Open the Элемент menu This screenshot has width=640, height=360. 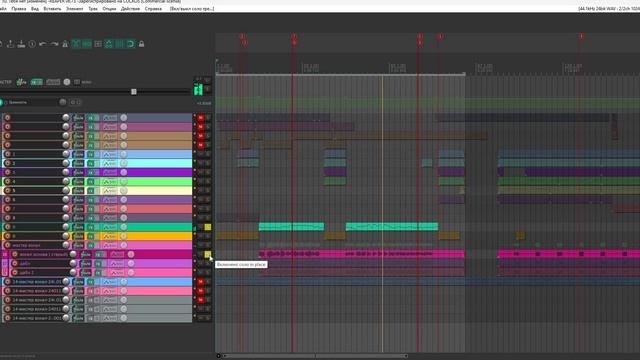(75, 9)
